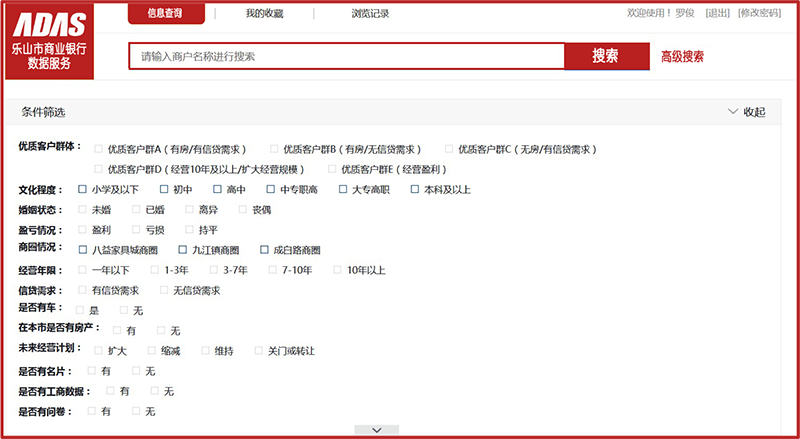
Task: Open 修改密码 link
Action: click(759, 13)
